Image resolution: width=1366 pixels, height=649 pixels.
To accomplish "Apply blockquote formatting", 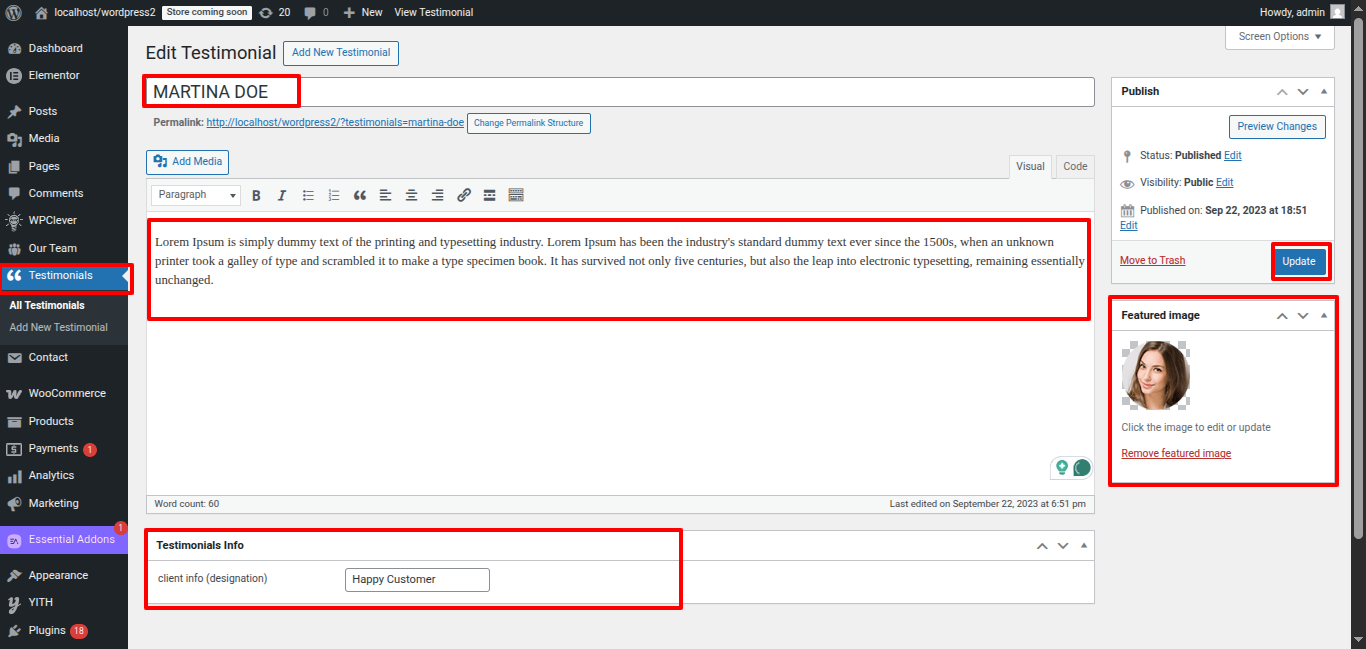I will coord(360,195).
